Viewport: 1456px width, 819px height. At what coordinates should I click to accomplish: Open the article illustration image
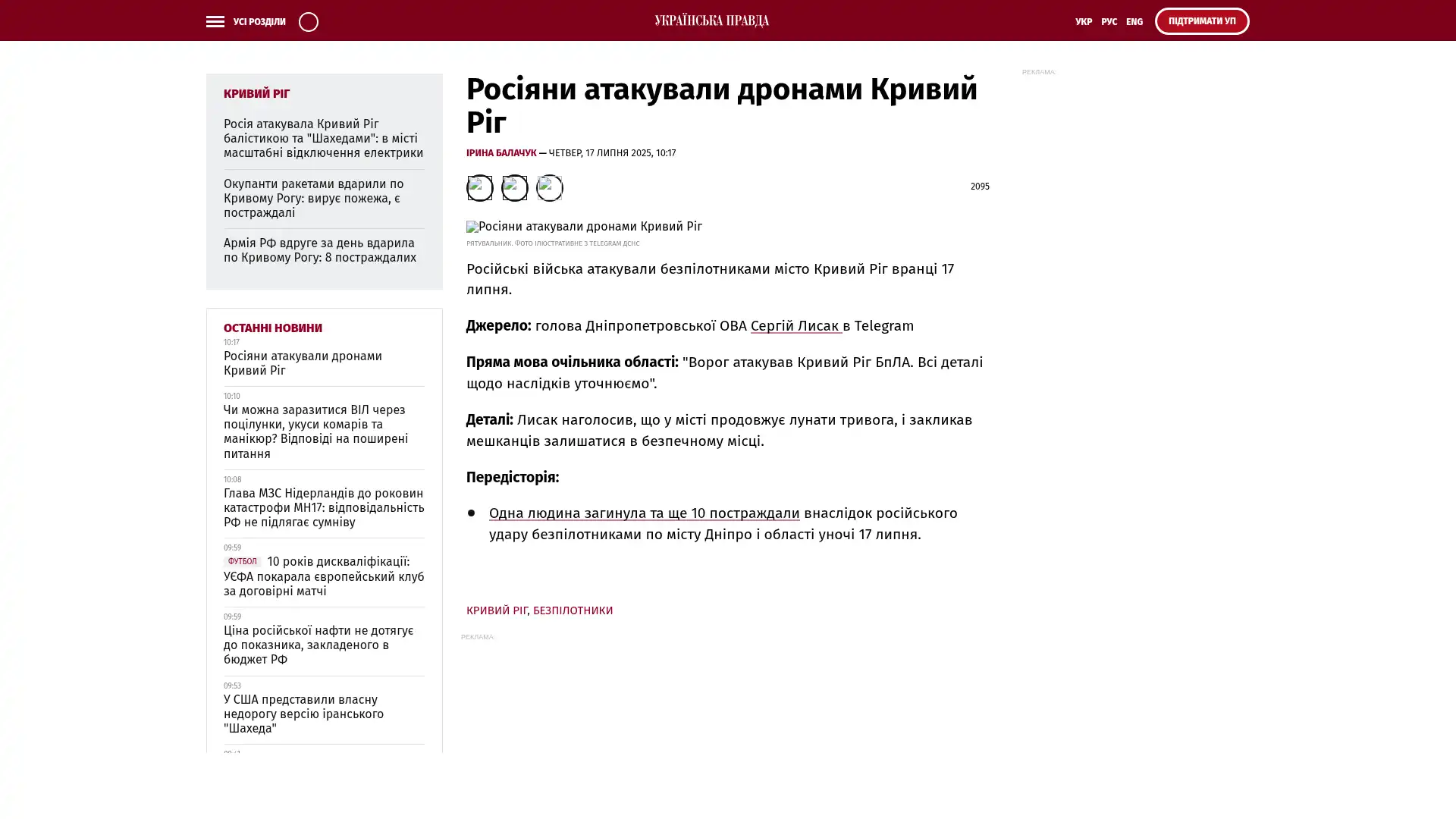584,227
